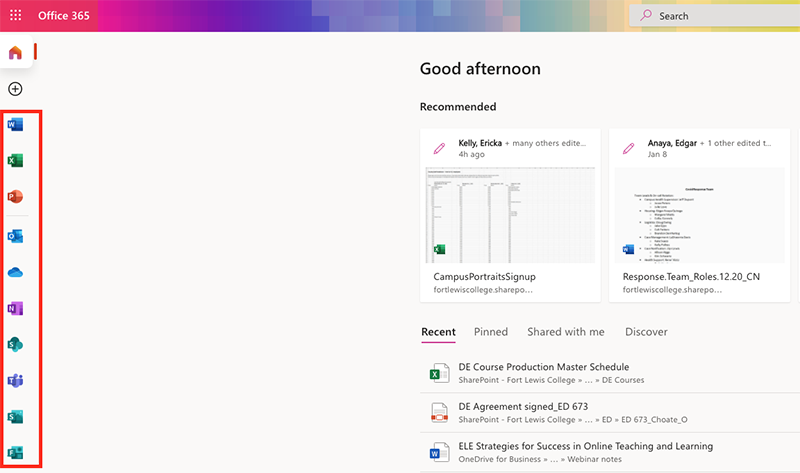Launch PowerPoint from the sidebar

[15, 197]
